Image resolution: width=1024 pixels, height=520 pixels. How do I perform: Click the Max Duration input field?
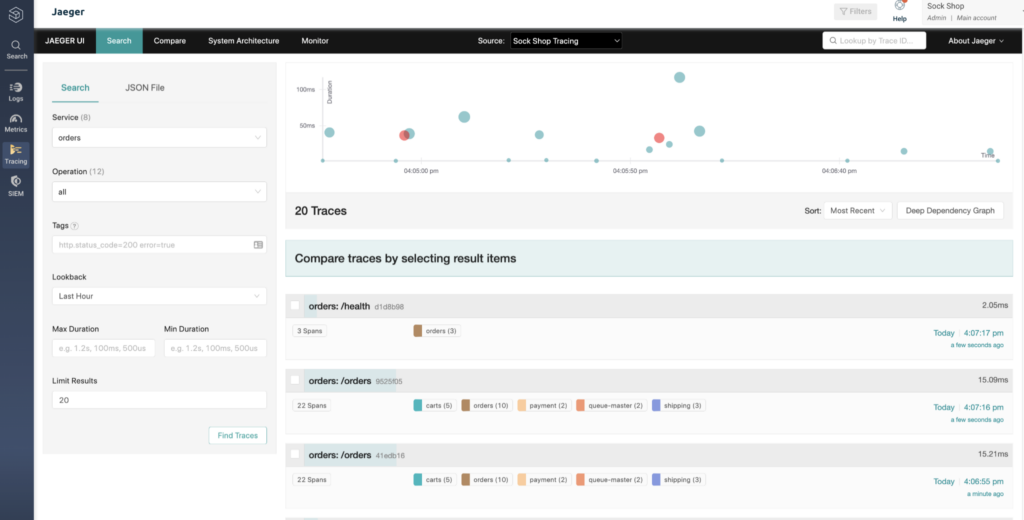point(103,348)
